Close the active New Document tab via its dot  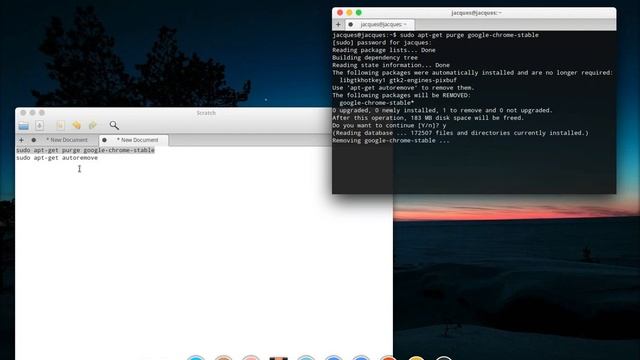104,140
